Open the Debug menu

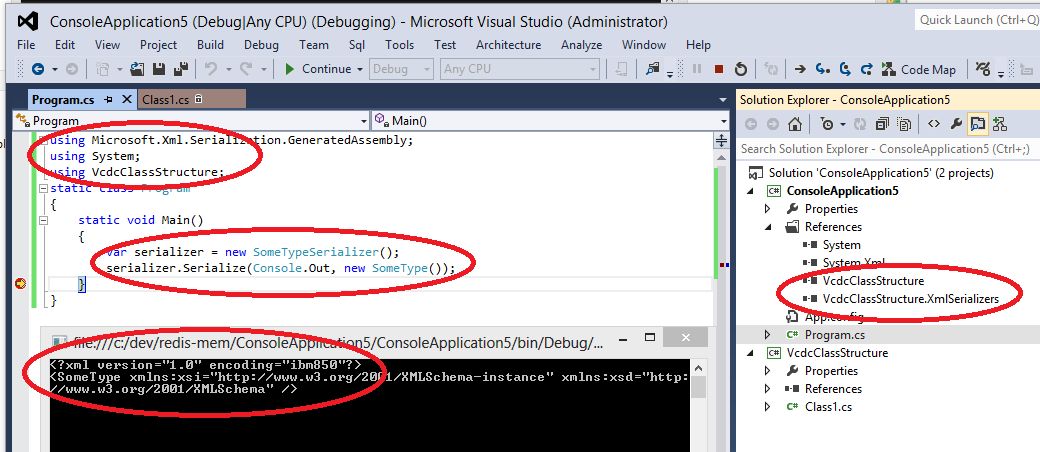tap(261, 45)
